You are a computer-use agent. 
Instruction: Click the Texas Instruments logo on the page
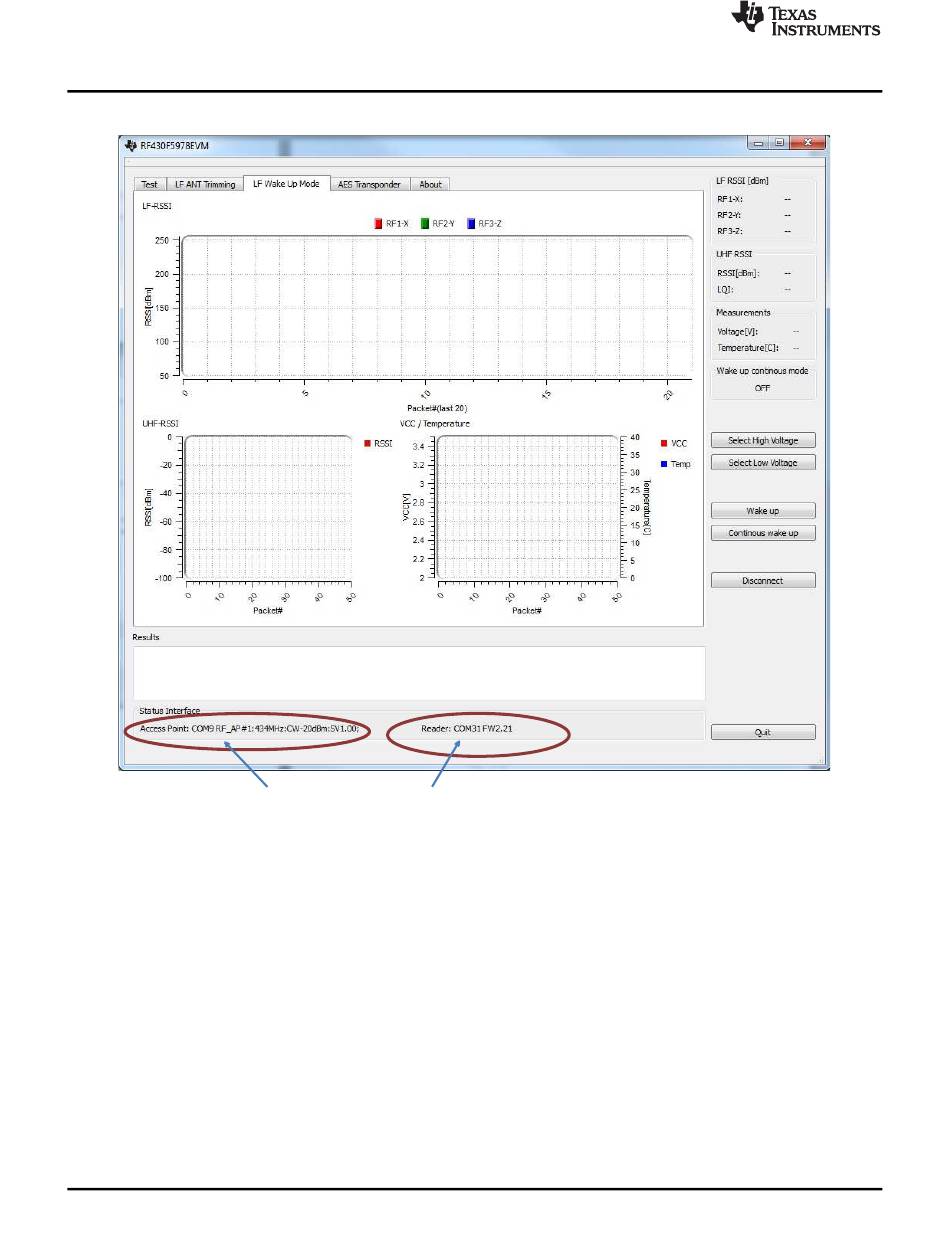[x=806, y=20]
